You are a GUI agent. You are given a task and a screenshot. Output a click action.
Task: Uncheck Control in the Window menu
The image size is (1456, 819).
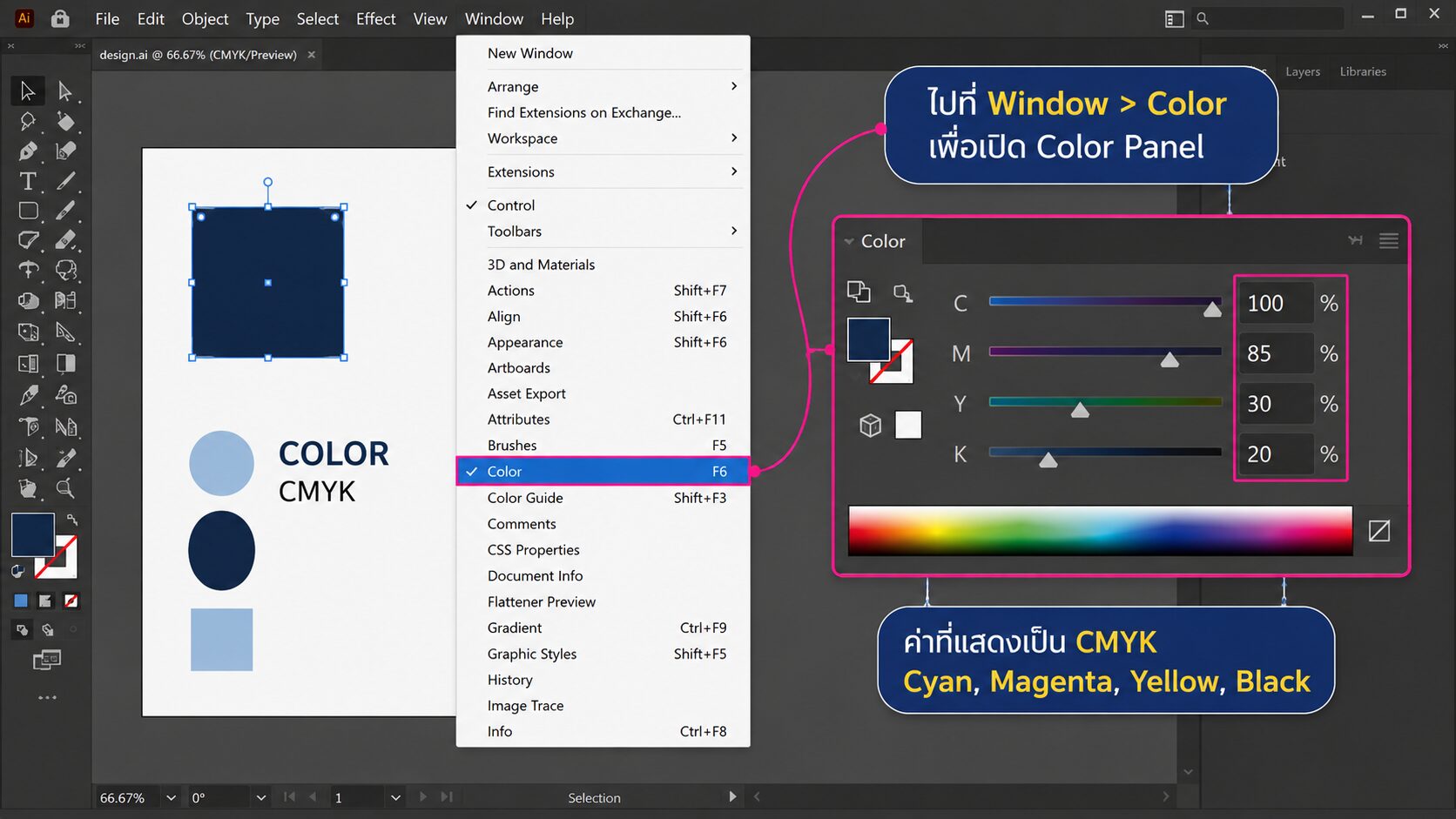click(x=603, y=205)
